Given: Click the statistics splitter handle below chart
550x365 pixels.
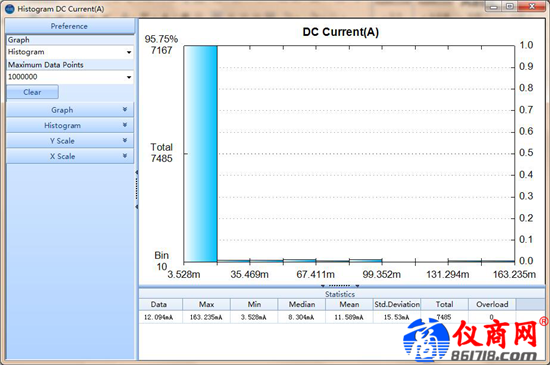Looking at the screenshot, I should point(340,286).
